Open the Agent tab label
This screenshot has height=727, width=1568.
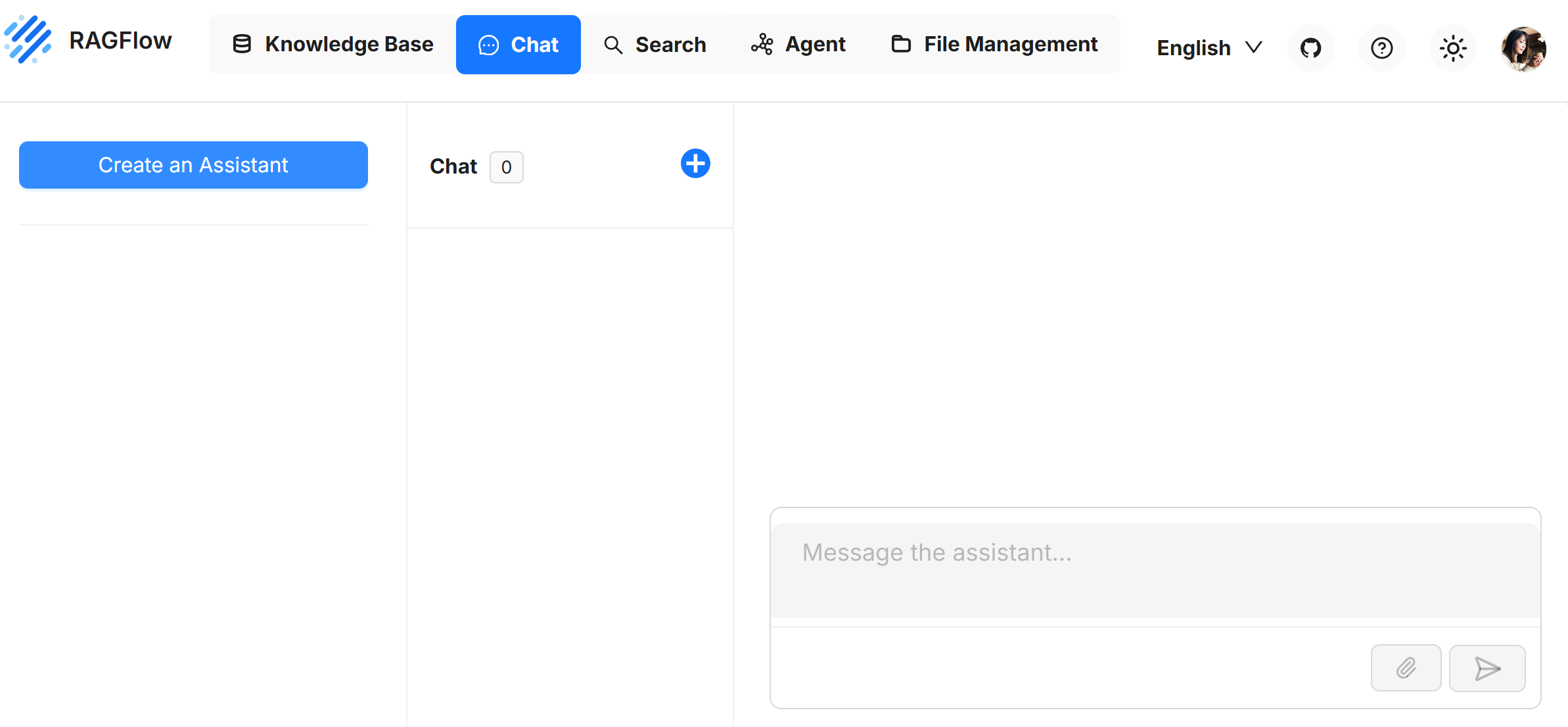(x=815, y=45)
